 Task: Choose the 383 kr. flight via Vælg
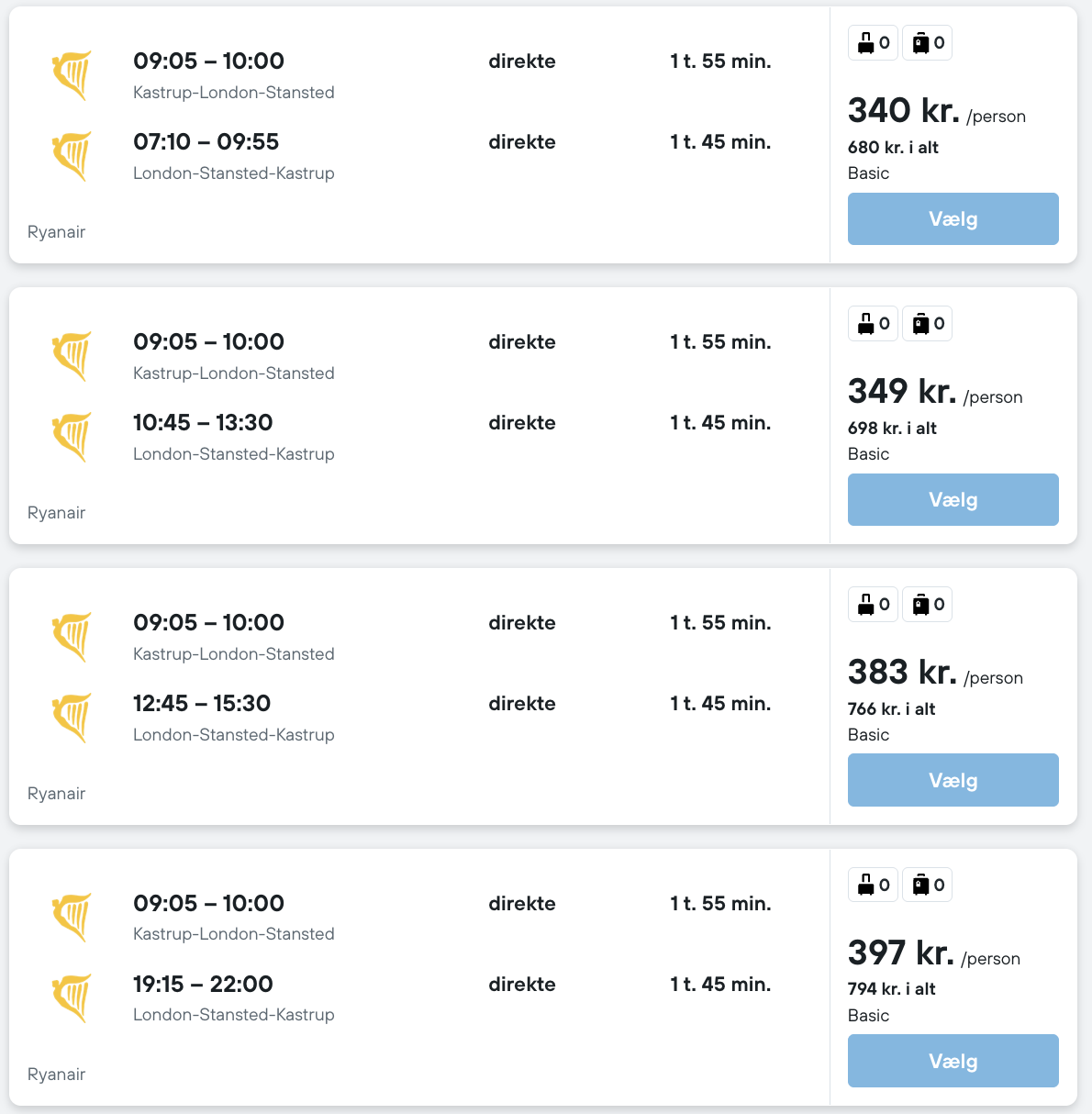tap(953, 781)
